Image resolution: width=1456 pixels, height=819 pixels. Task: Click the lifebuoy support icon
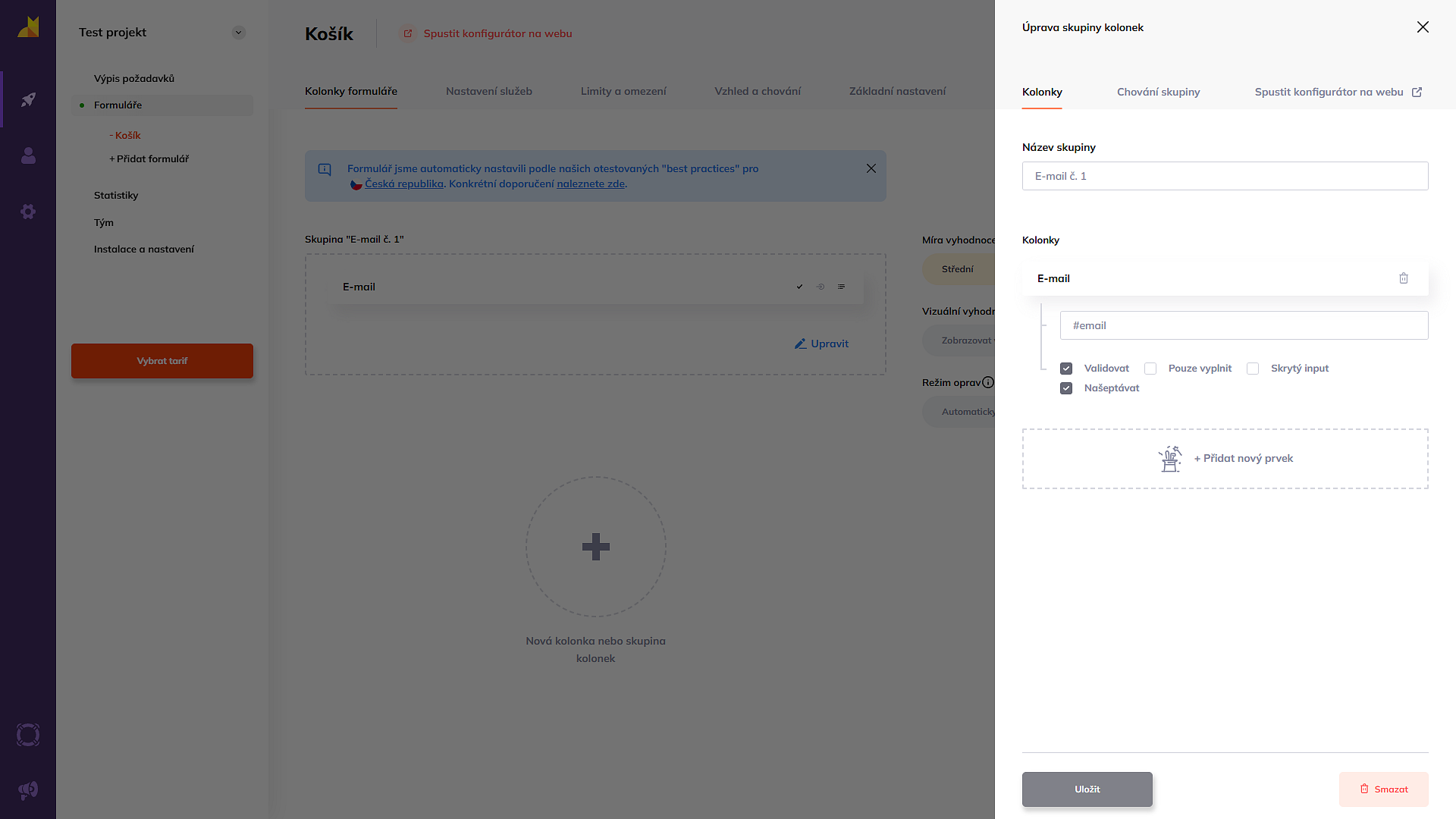[x=28, y=735]
